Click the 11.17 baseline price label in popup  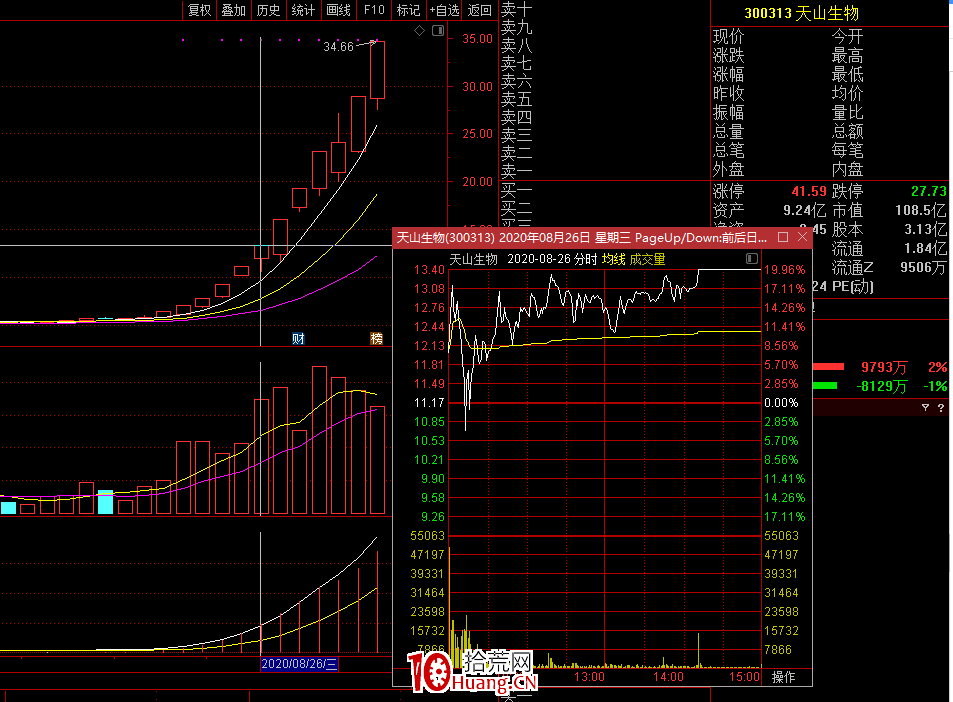click(x=429, y=403)
